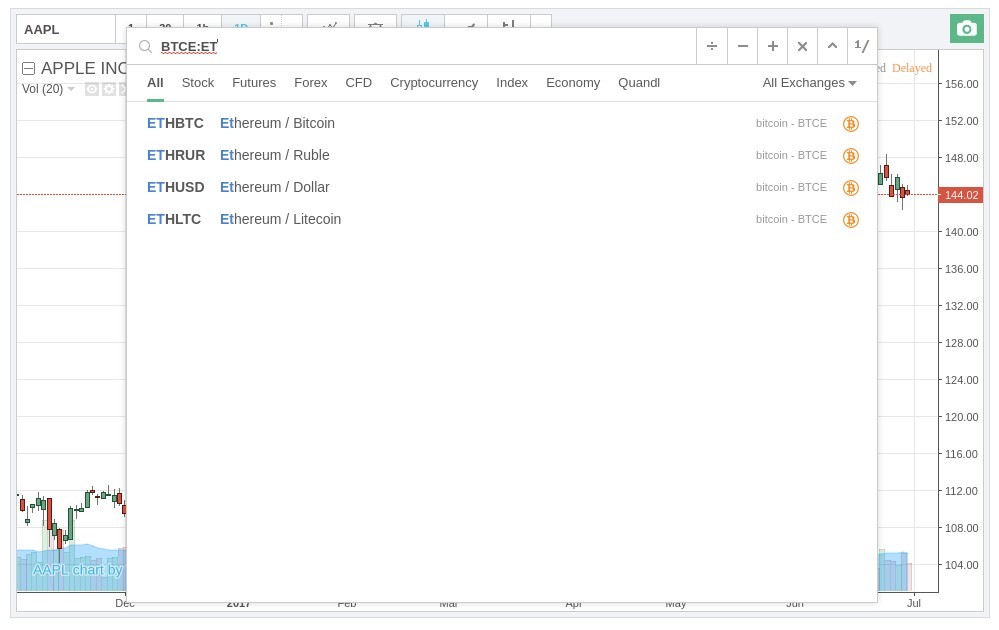Click the magnifier icon in symbol search
The height and width of the screenshot is (630, 999).
coord(145,47)
